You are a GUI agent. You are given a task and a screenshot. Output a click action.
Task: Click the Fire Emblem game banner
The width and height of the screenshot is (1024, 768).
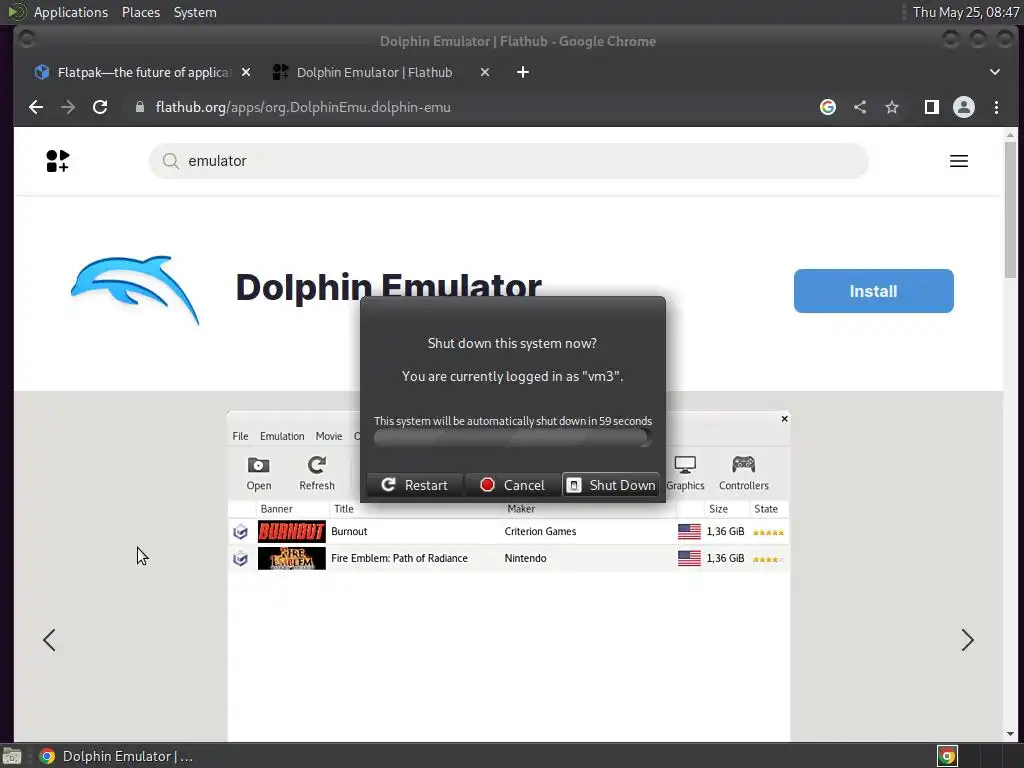(291, 558)
